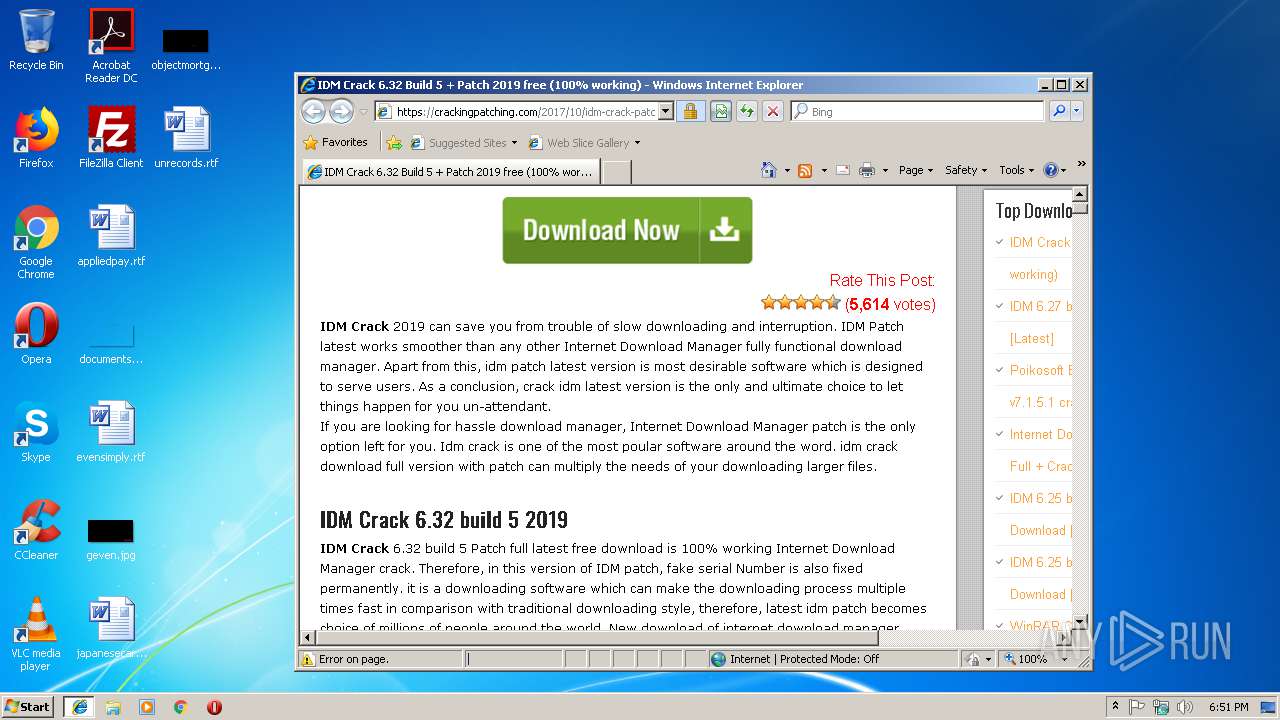Viewport: 1280px width, 720px height.
Task: Toggle Compatibility View icon in address bar
Action: click(x=720, y=111)
